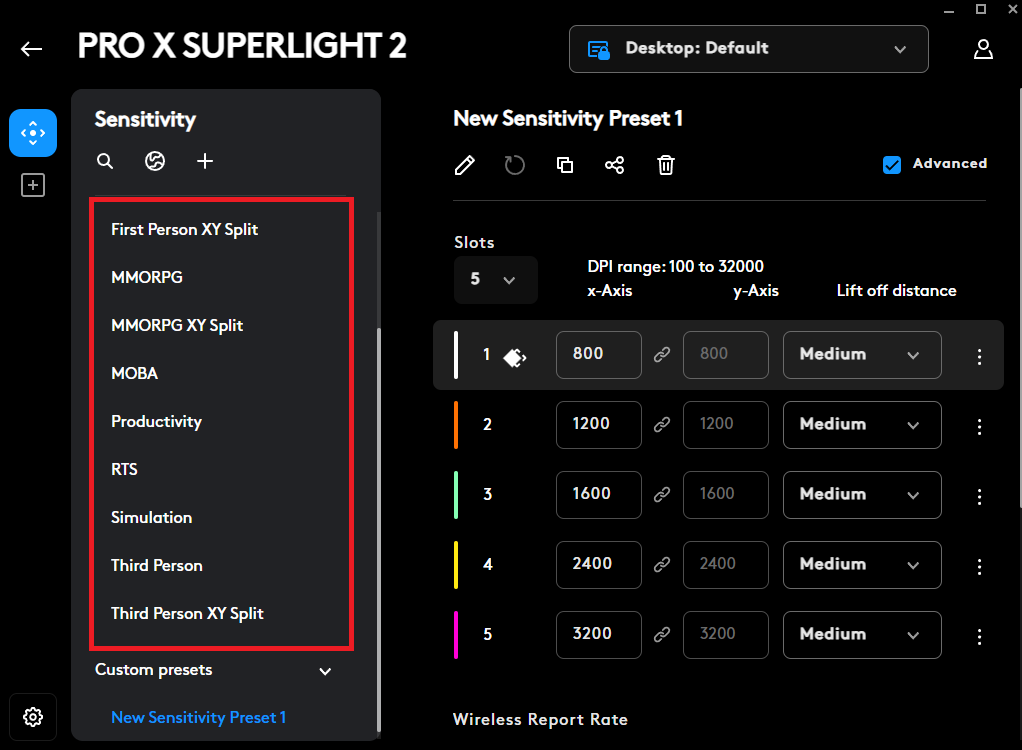Image resolution: width=1022 pixels, height=750 pixels.
Task: Open more options for slot 2
Action: [979, 427]
